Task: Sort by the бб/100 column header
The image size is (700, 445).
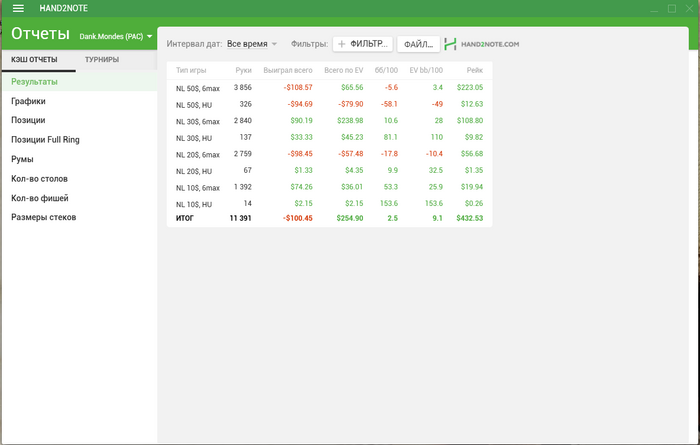Action: pyautogui.click(x=386, y=70)
